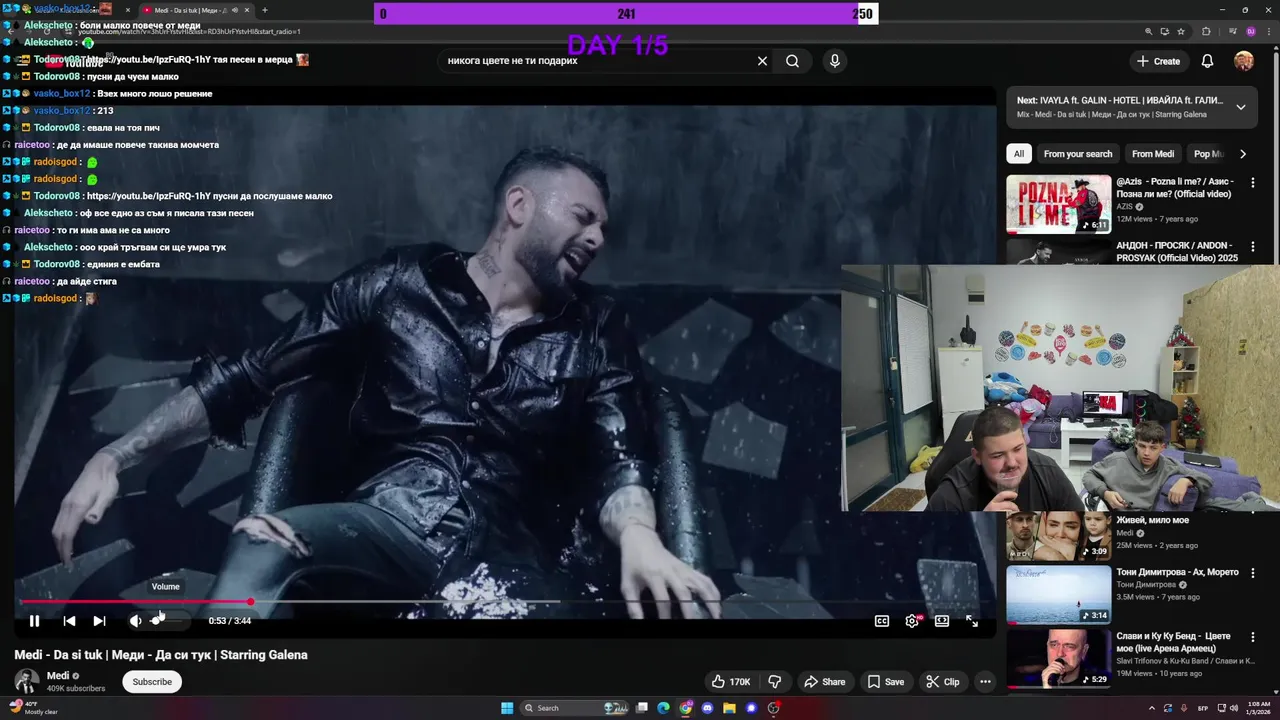Run search with the magnifier button
The image size is (1280, 720).
[792, 61]
